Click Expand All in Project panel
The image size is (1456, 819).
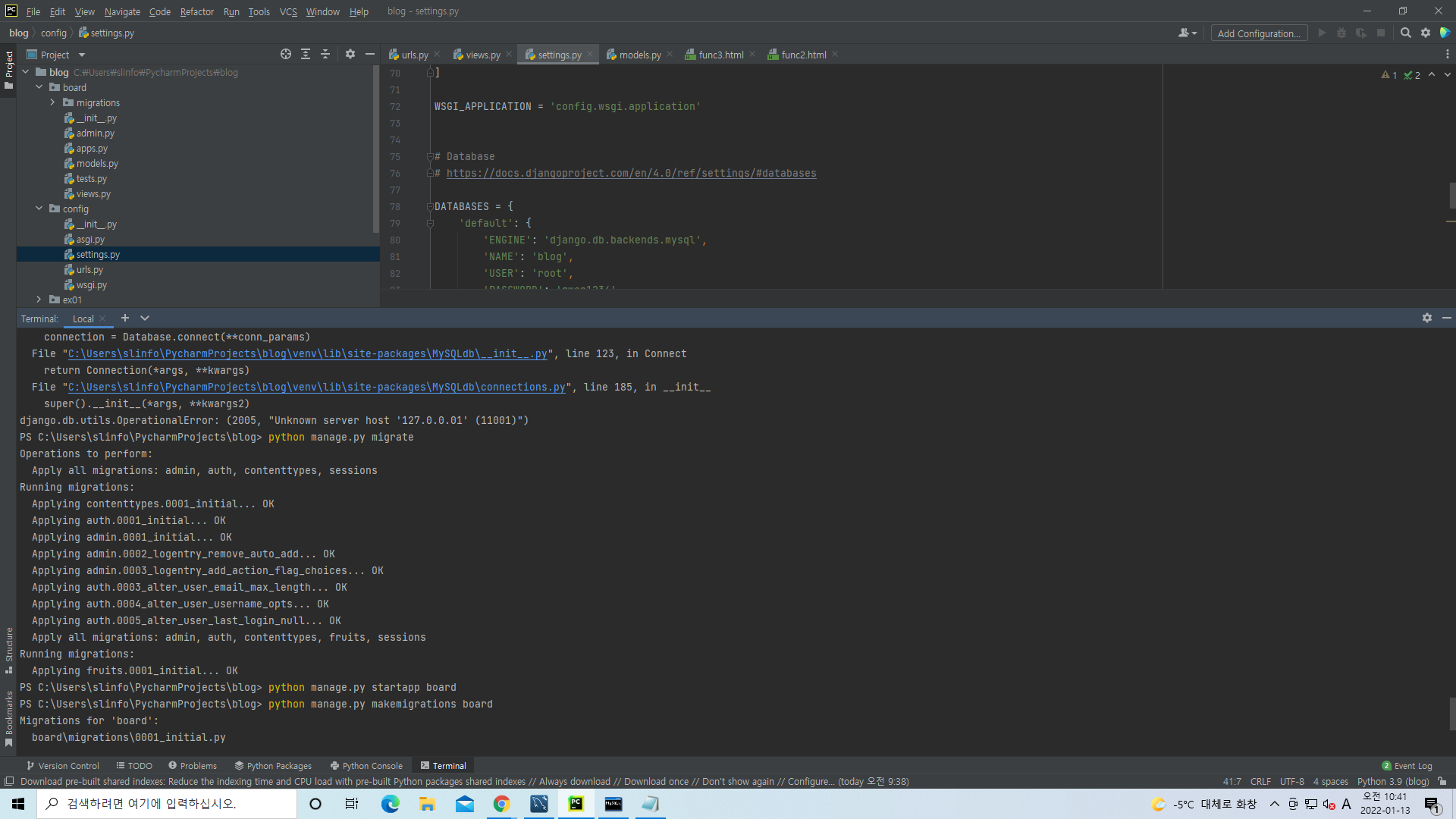pos(306,54)
